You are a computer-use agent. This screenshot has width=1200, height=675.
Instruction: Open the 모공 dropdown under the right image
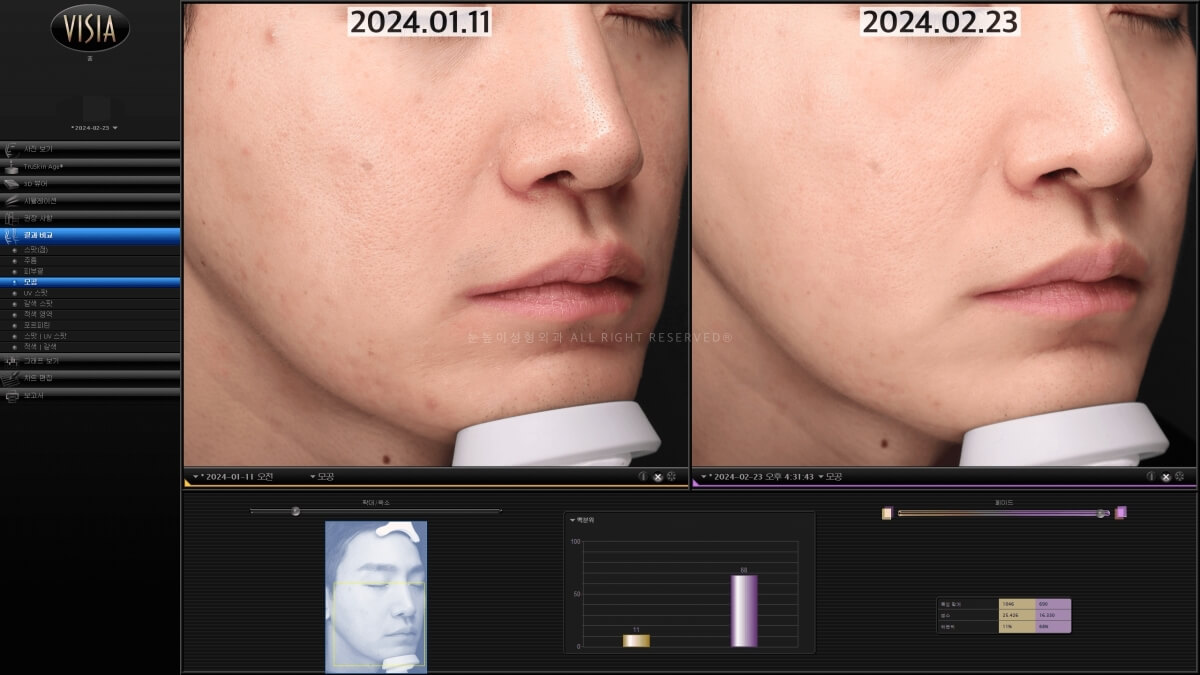pos(830,476)
